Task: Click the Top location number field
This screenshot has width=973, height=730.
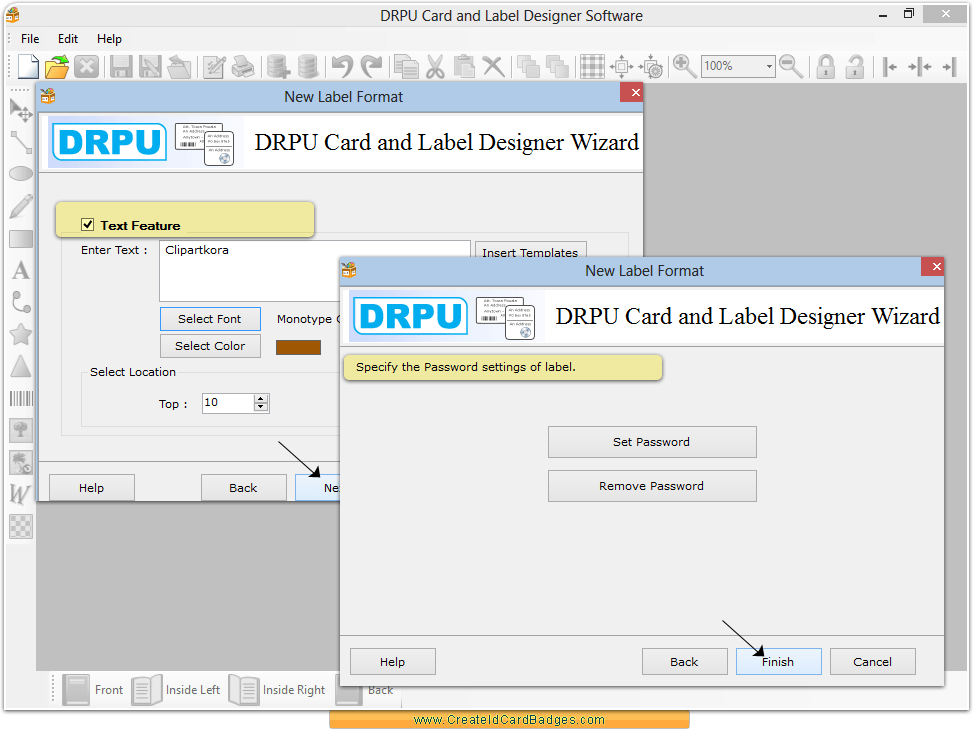Action: [228, 403]
